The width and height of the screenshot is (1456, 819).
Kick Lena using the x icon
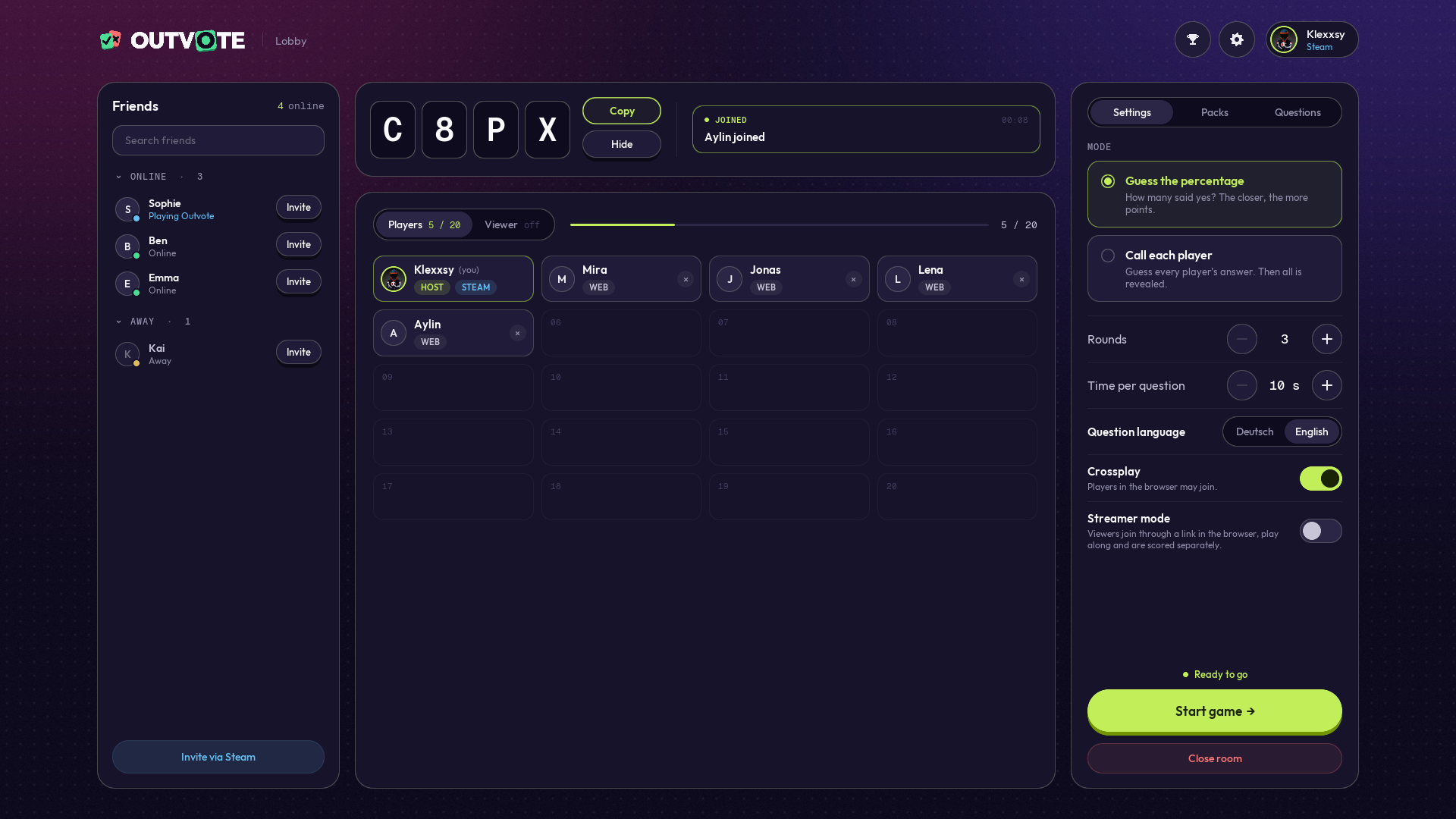point(1021,279)
